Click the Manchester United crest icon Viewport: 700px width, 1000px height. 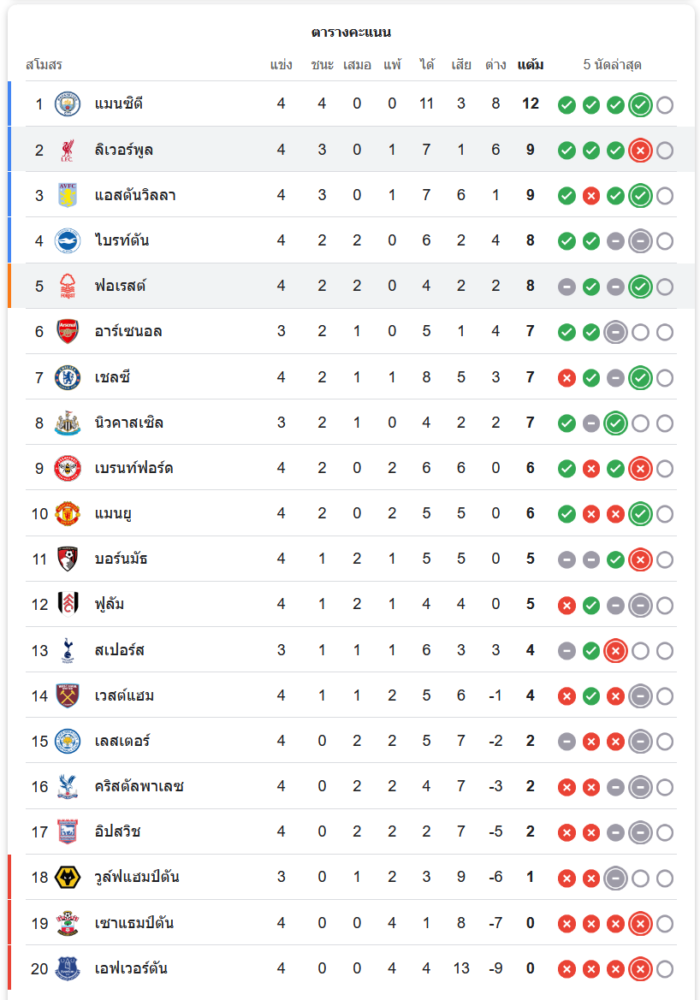[x=67, y=513]
